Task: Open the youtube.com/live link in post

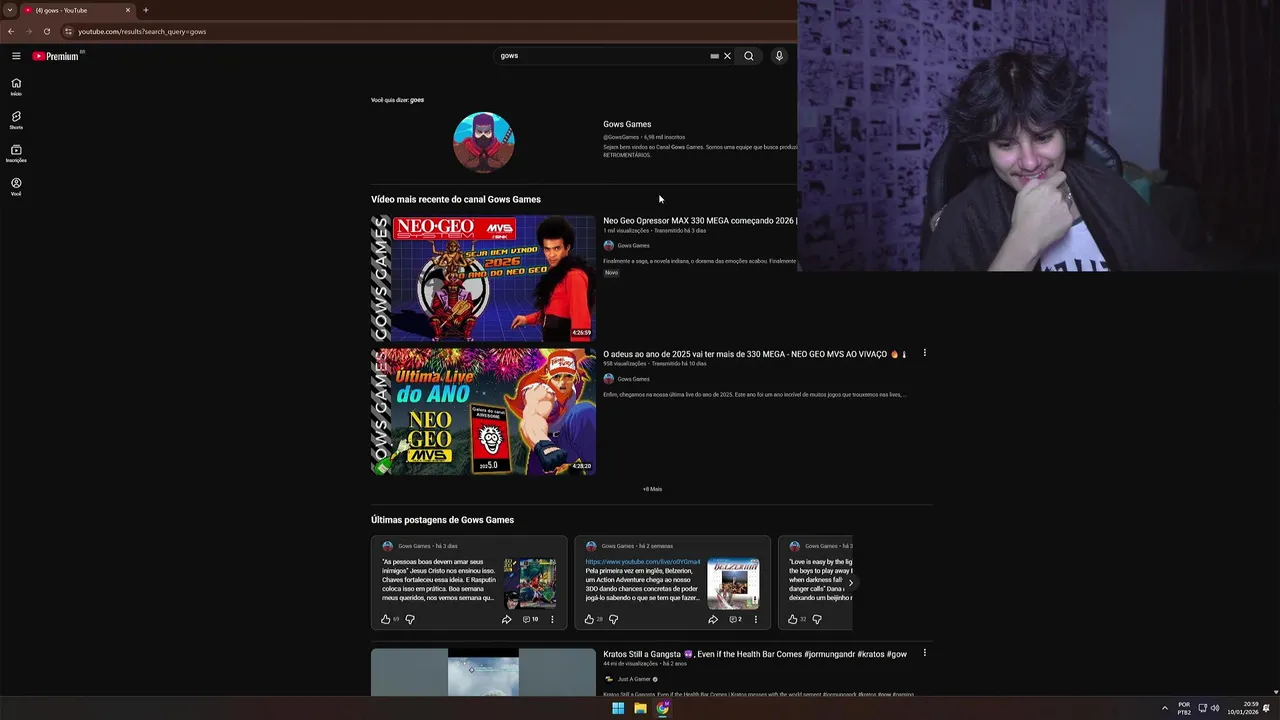Action: pyautogui.click(x=643, y=562)
